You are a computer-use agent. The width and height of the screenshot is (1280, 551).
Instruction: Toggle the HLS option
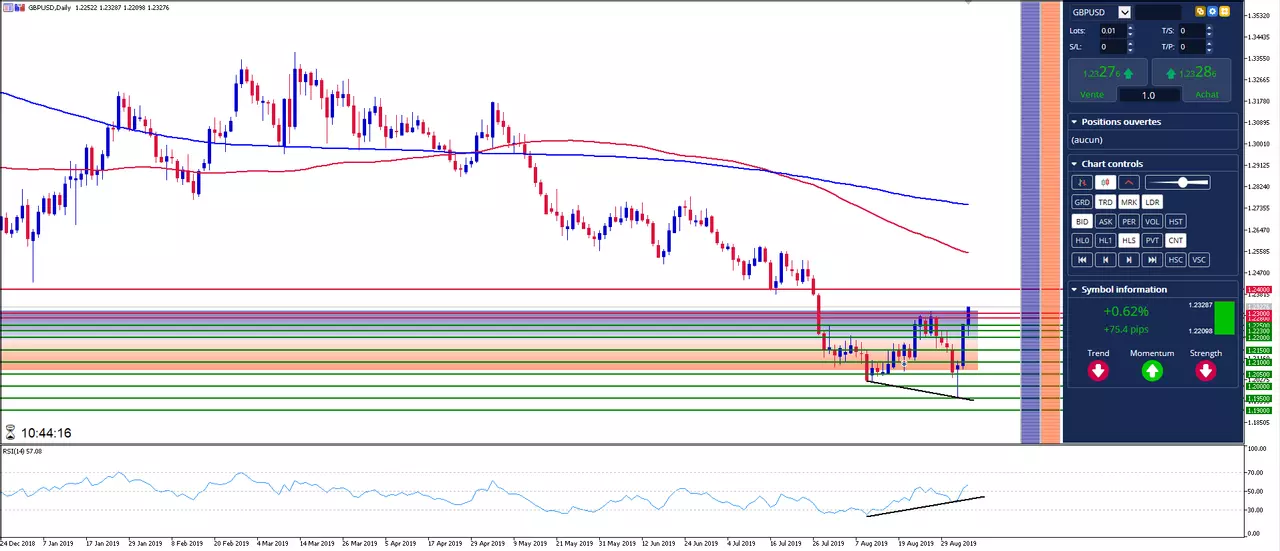(x=1129, y=240)
